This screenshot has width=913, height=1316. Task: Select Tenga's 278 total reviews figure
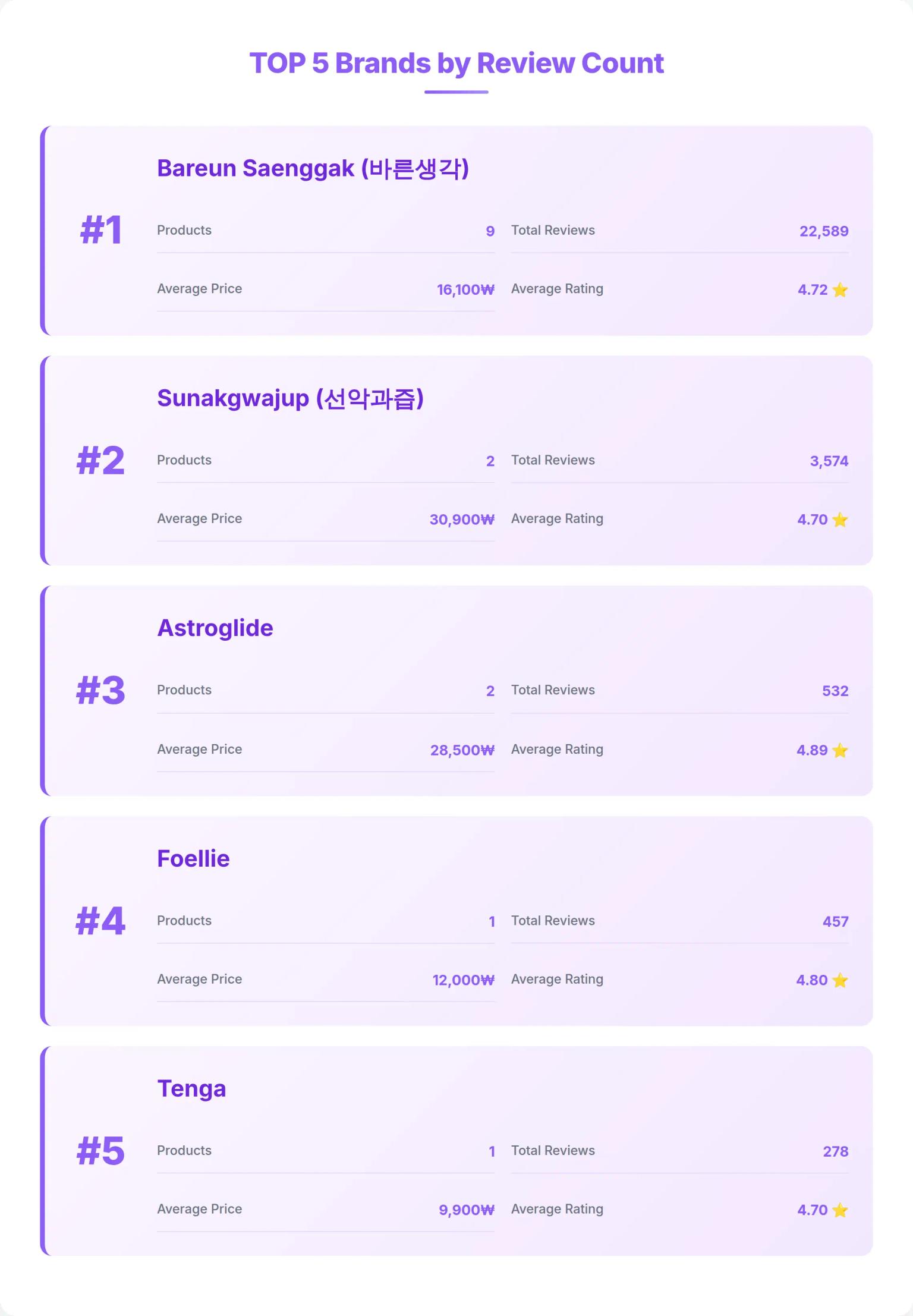835,1152
